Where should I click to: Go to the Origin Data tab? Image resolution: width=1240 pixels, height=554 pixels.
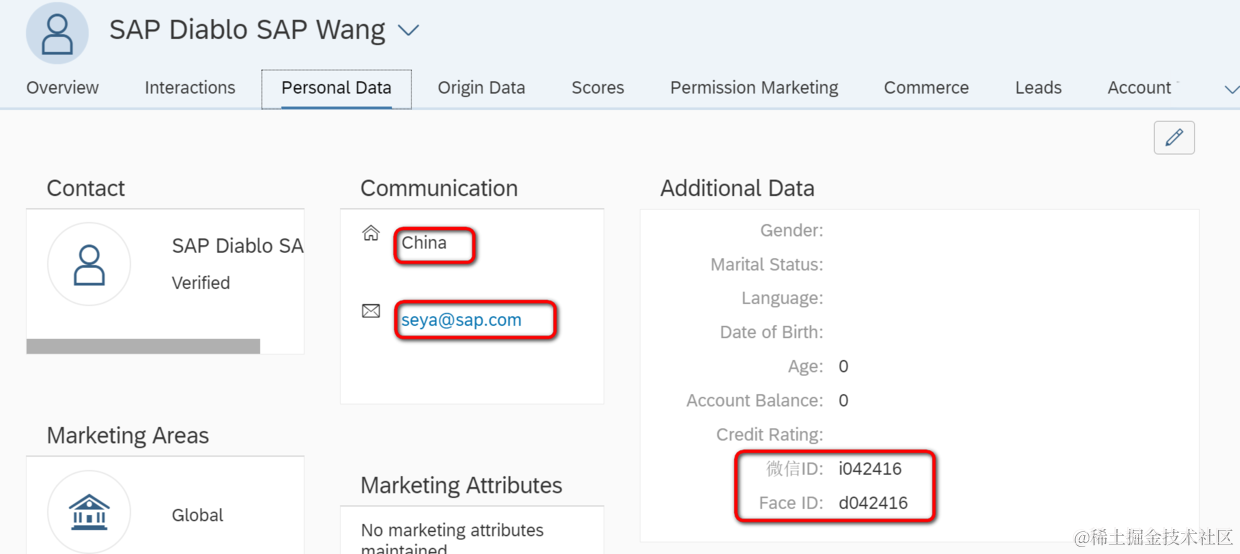coord(481,88)
